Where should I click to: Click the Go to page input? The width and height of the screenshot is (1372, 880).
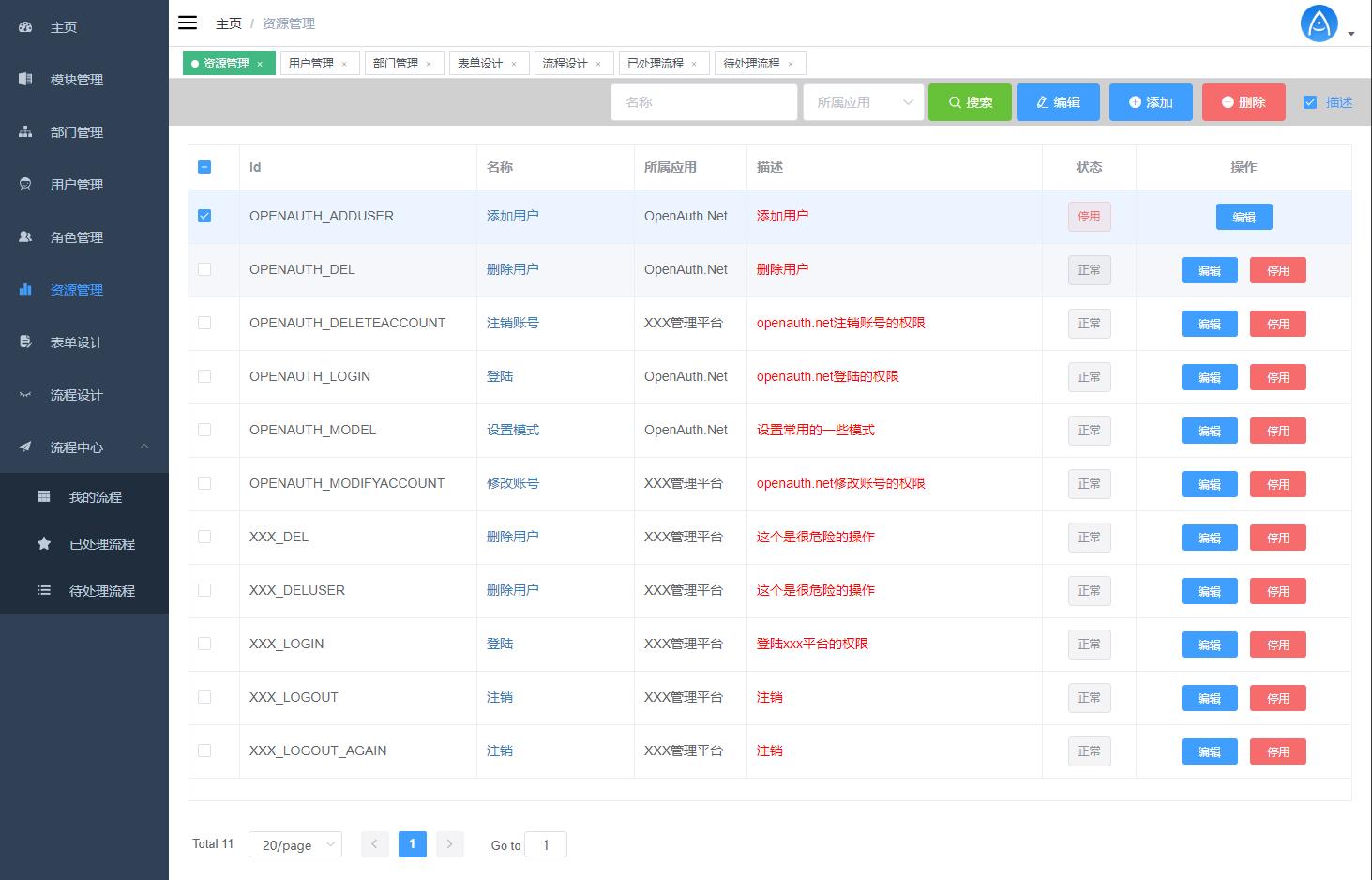pos(546,844)
